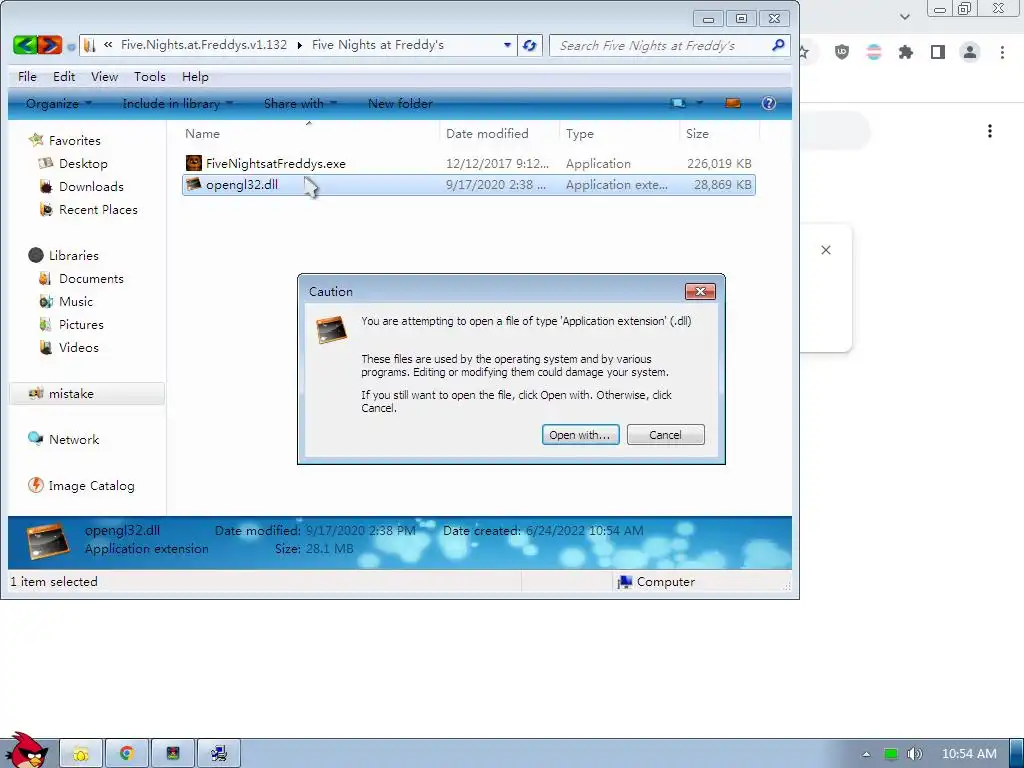Click the New folder button
The image size is (1024, 768).
pyautogui.click(x=400, y=103)
